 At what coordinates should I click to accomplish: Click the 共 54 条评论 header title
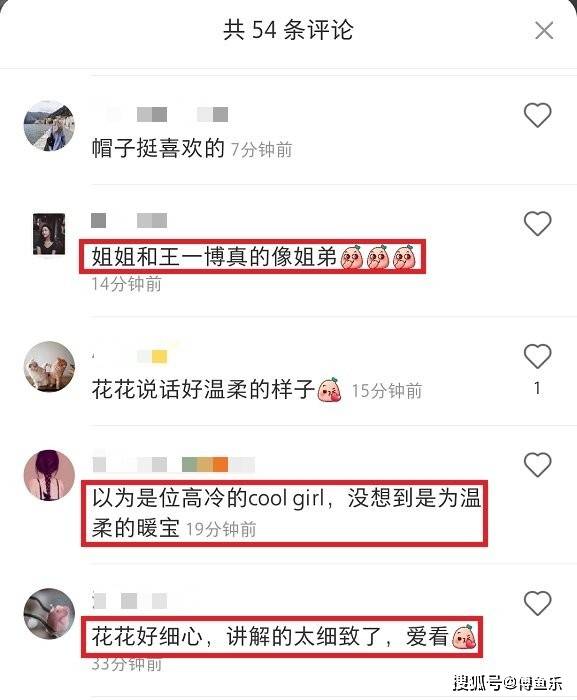pos(288,30)
